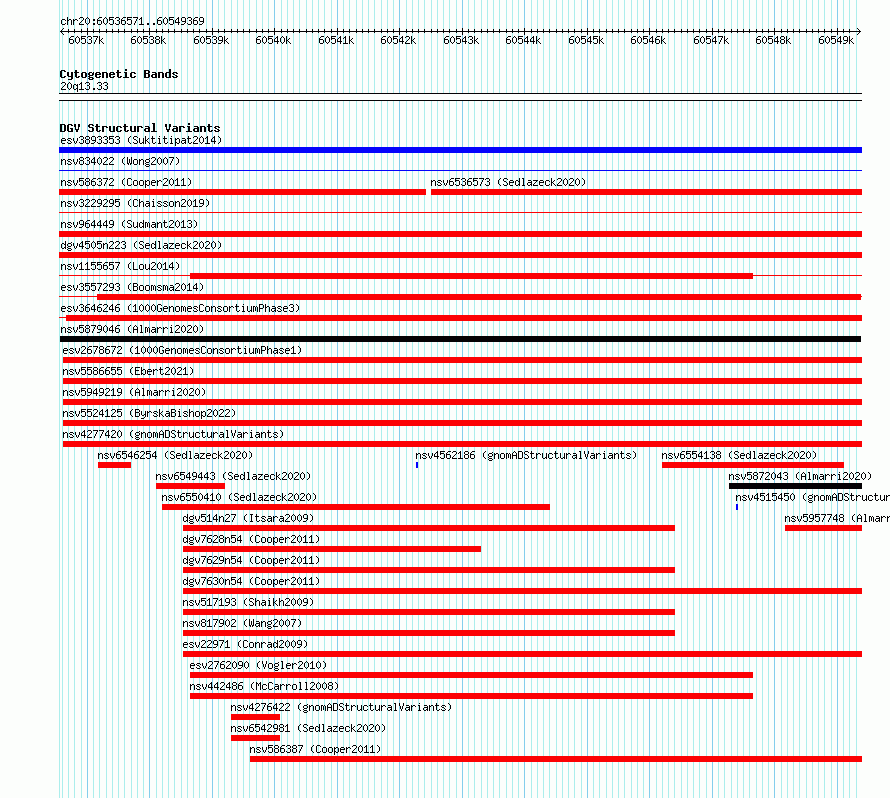The image size is (890, 798).
Task: Click the 60540k ruler tick label
Action: point(273,40)
